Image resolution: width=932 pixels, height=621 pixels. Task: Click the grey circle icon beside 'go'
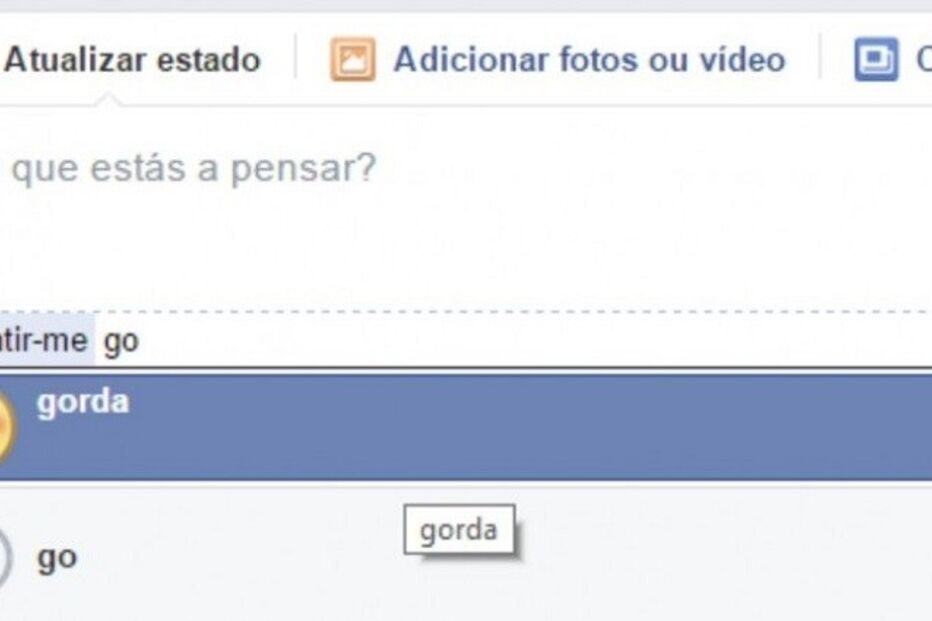tap(5, 557)
